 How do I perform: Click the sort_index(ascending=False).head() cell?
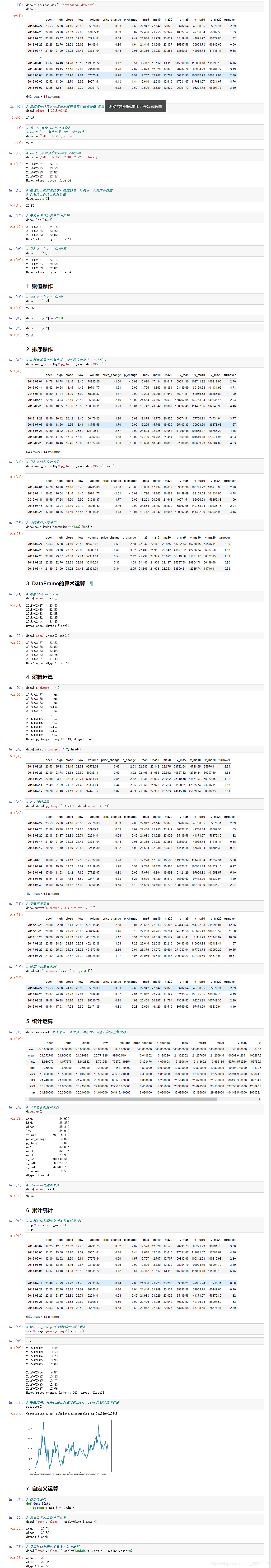point(144,525)
